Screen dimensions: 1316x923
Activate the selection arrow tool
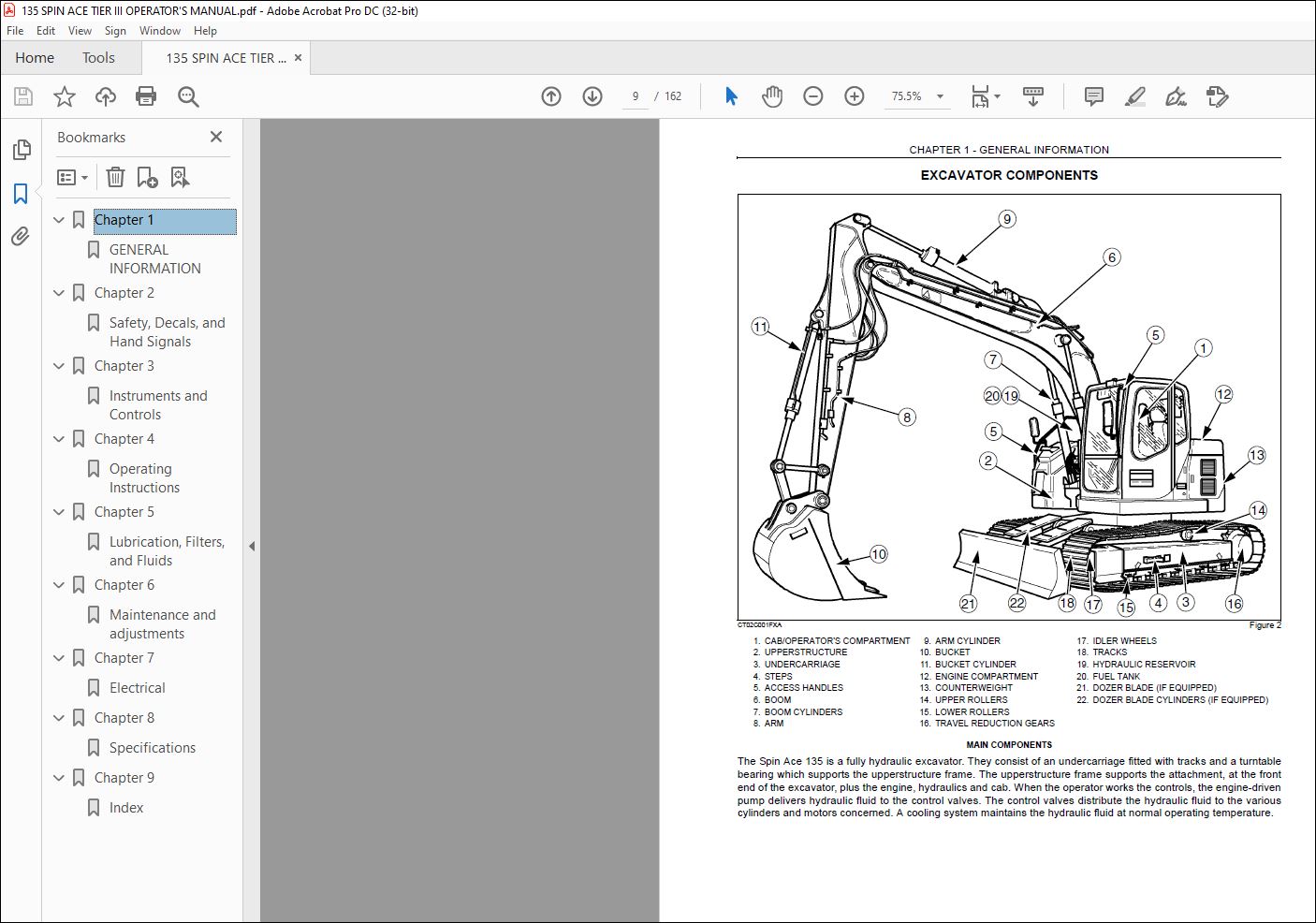[731, 96]
